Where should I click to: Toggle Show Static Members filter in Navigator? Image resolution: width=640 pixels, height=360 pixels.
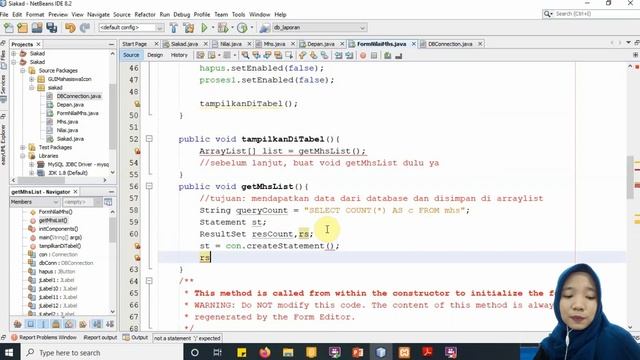click(x=44, y=324)
